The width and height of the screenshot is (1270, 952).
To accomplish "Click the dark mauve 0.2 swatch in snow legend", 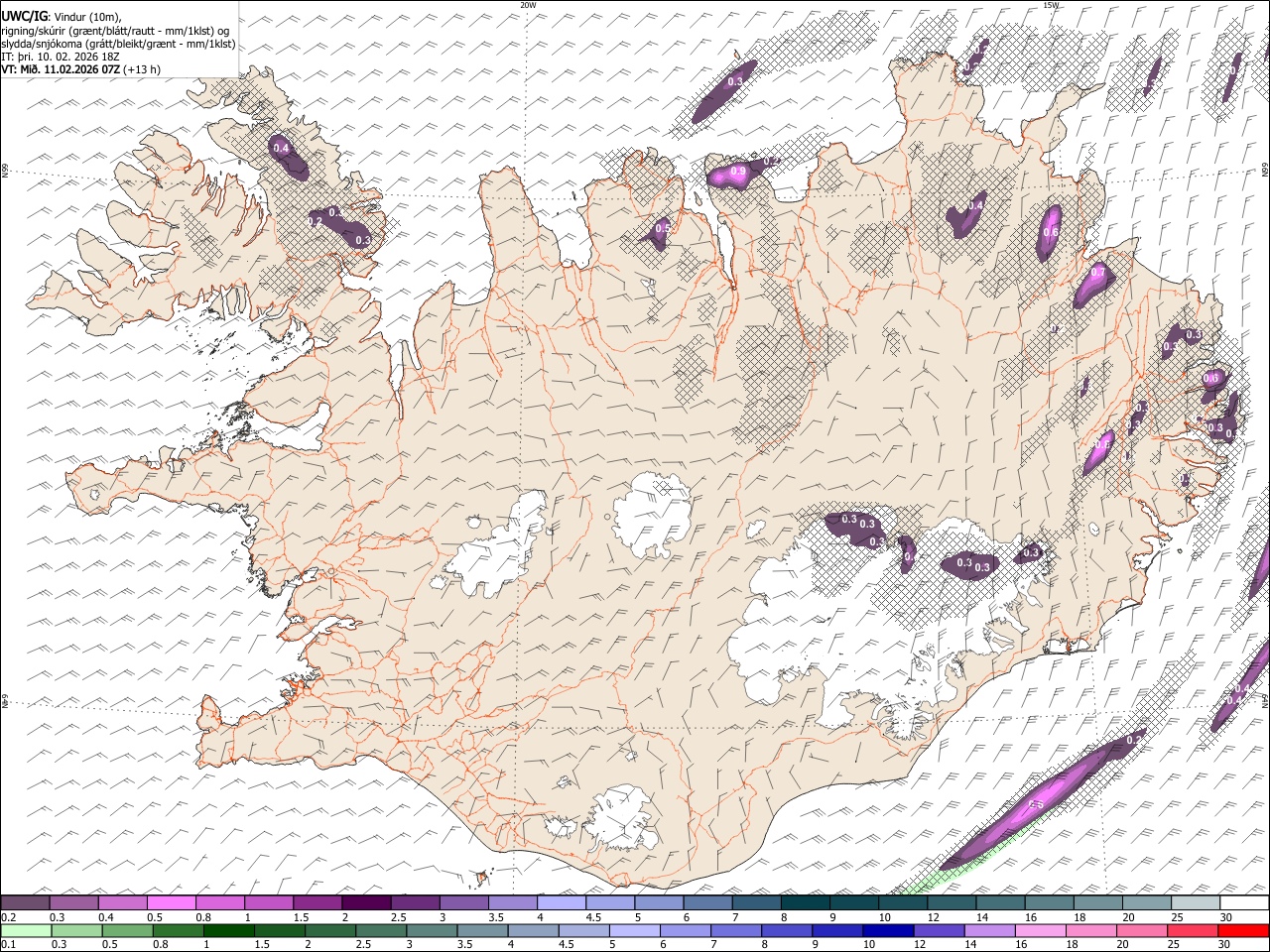I will click(x=26, y=902).
